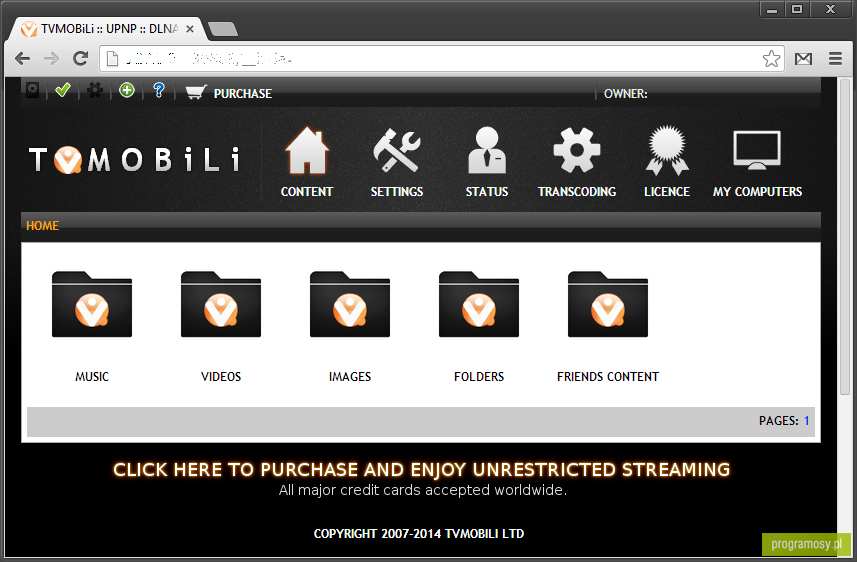The image size is (857, 562).
Task: Open the Chrome hamburger menu
Action: click(x=835, y=58)
